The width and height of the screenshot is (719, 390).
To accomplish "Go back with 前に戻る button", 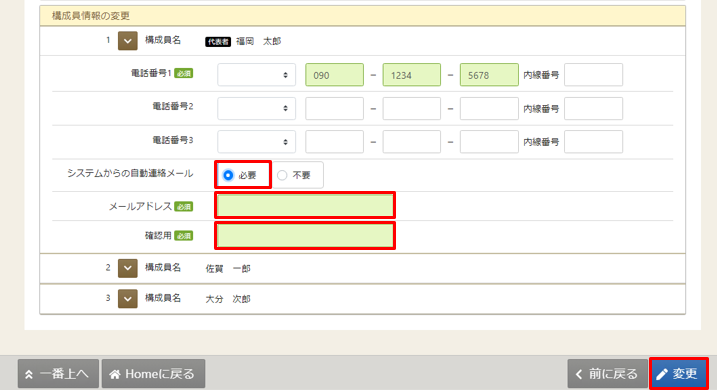I will pos(607,374).
